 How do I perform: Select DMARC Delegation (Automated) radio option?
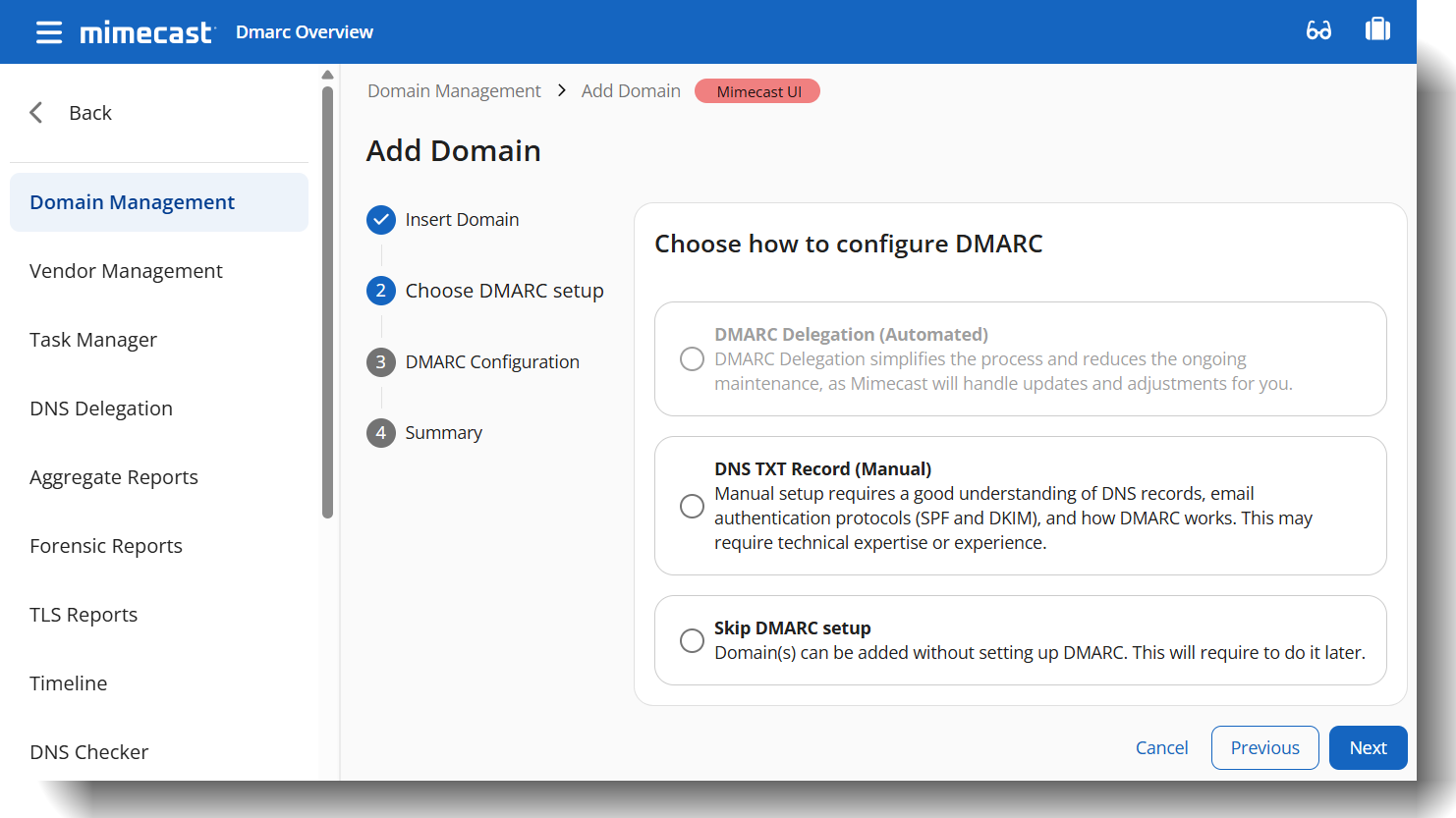[692, 359]
